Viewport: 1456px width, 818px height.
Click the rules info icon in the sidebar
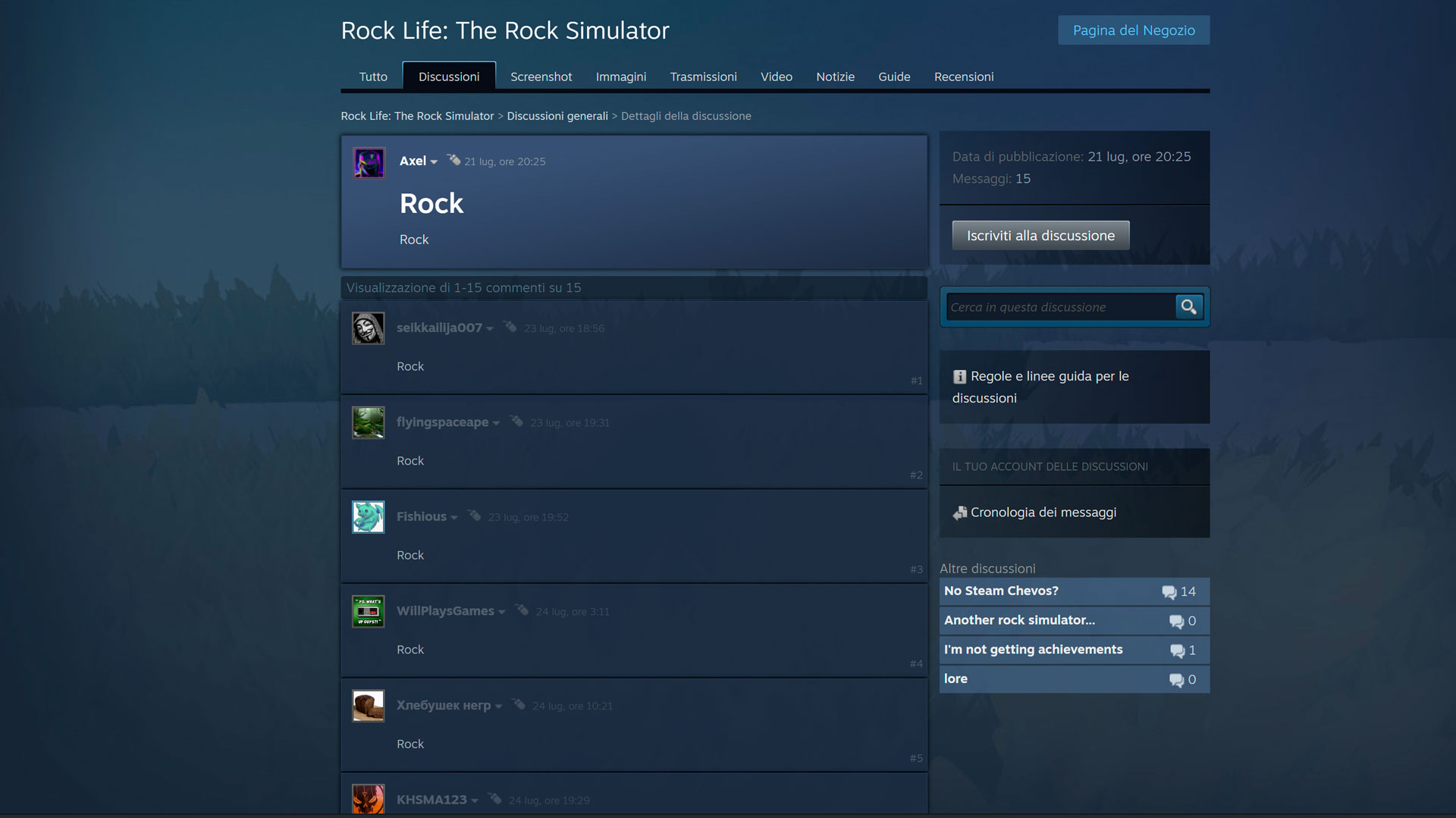coord(959,377)
